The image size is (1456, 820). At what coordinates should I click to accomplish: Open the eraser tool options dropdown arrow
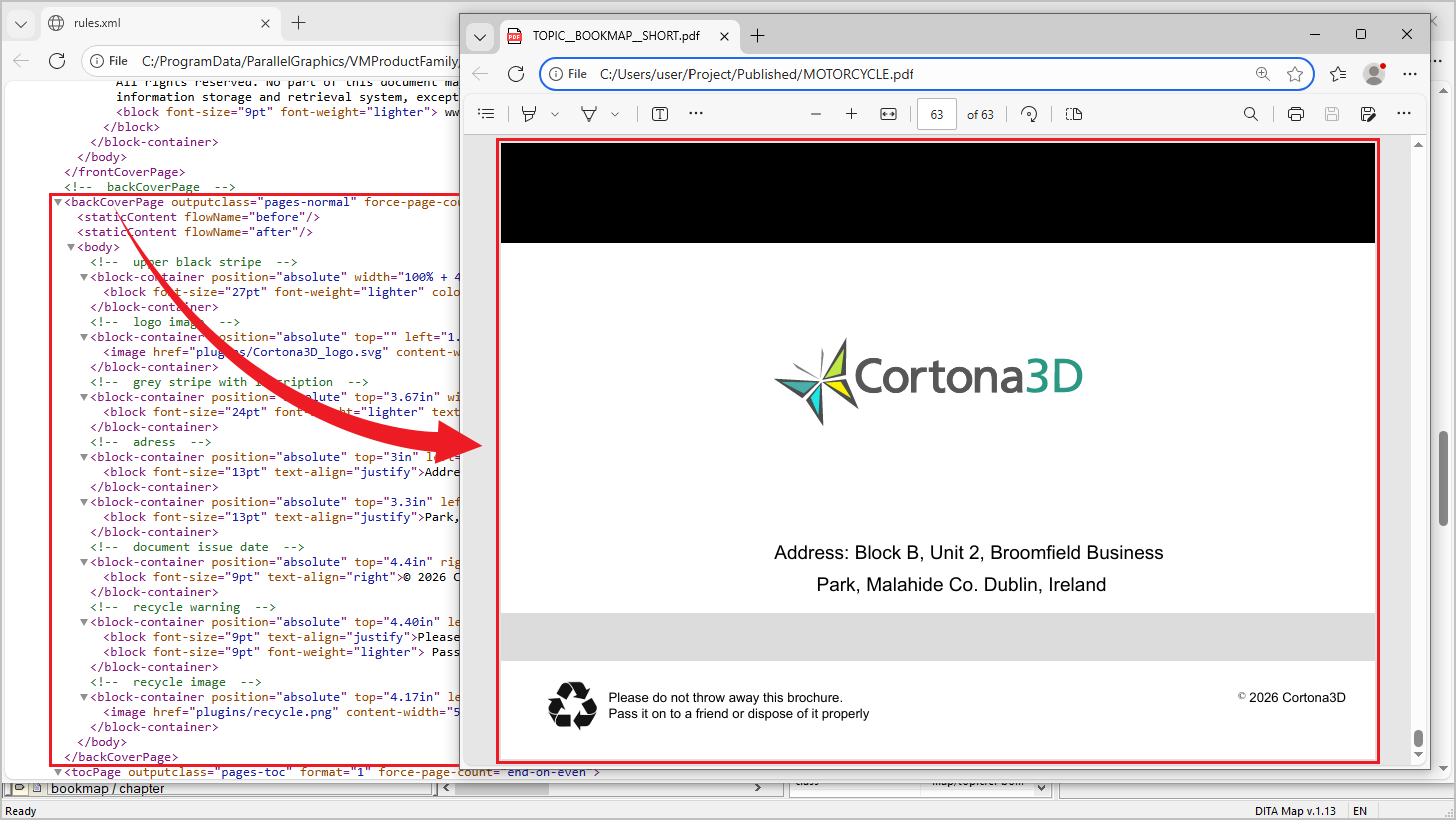[x=615, y=114]
